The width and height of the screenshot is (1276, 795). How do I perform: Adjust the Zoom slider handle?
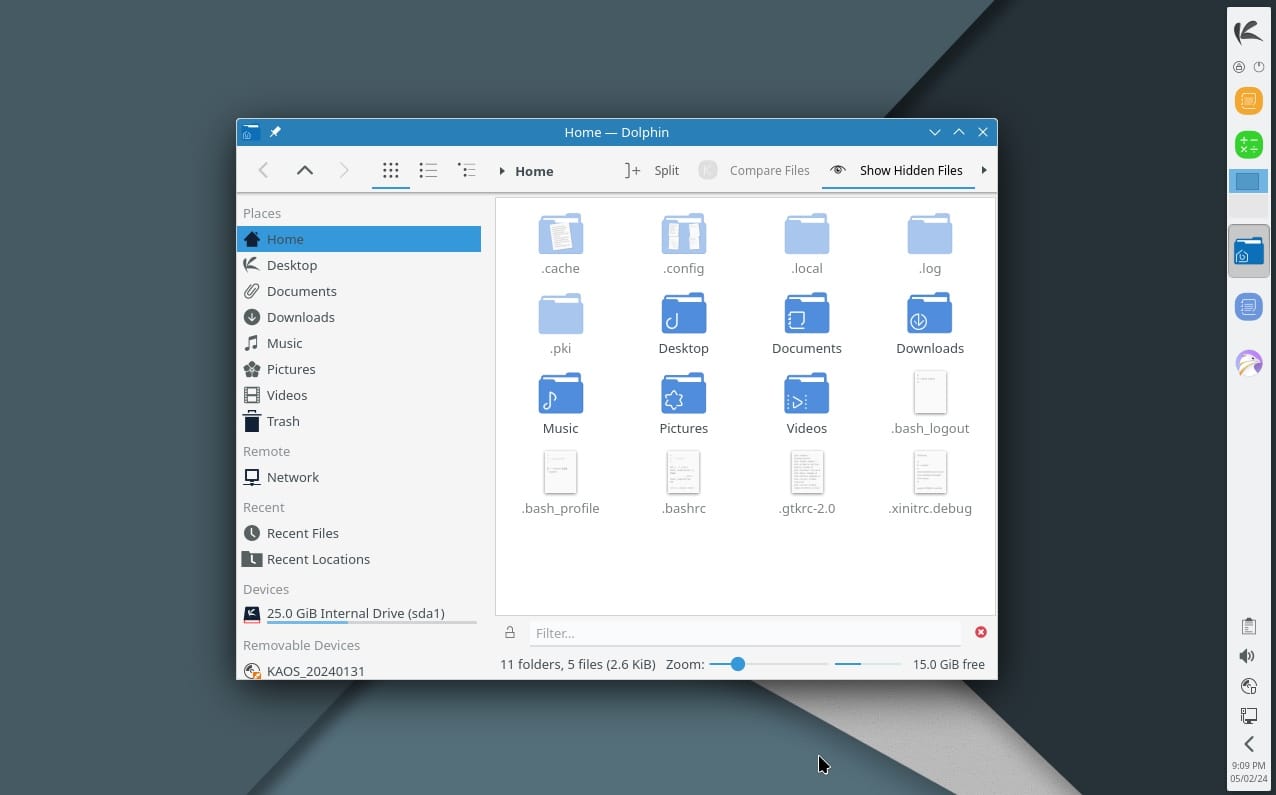pyautogui.click(x=738, y=664)
